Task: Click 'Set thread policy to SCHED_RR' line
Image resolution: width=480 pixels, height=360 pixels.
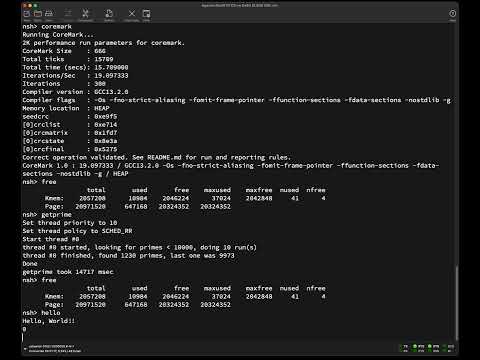Action: [77, 231]
